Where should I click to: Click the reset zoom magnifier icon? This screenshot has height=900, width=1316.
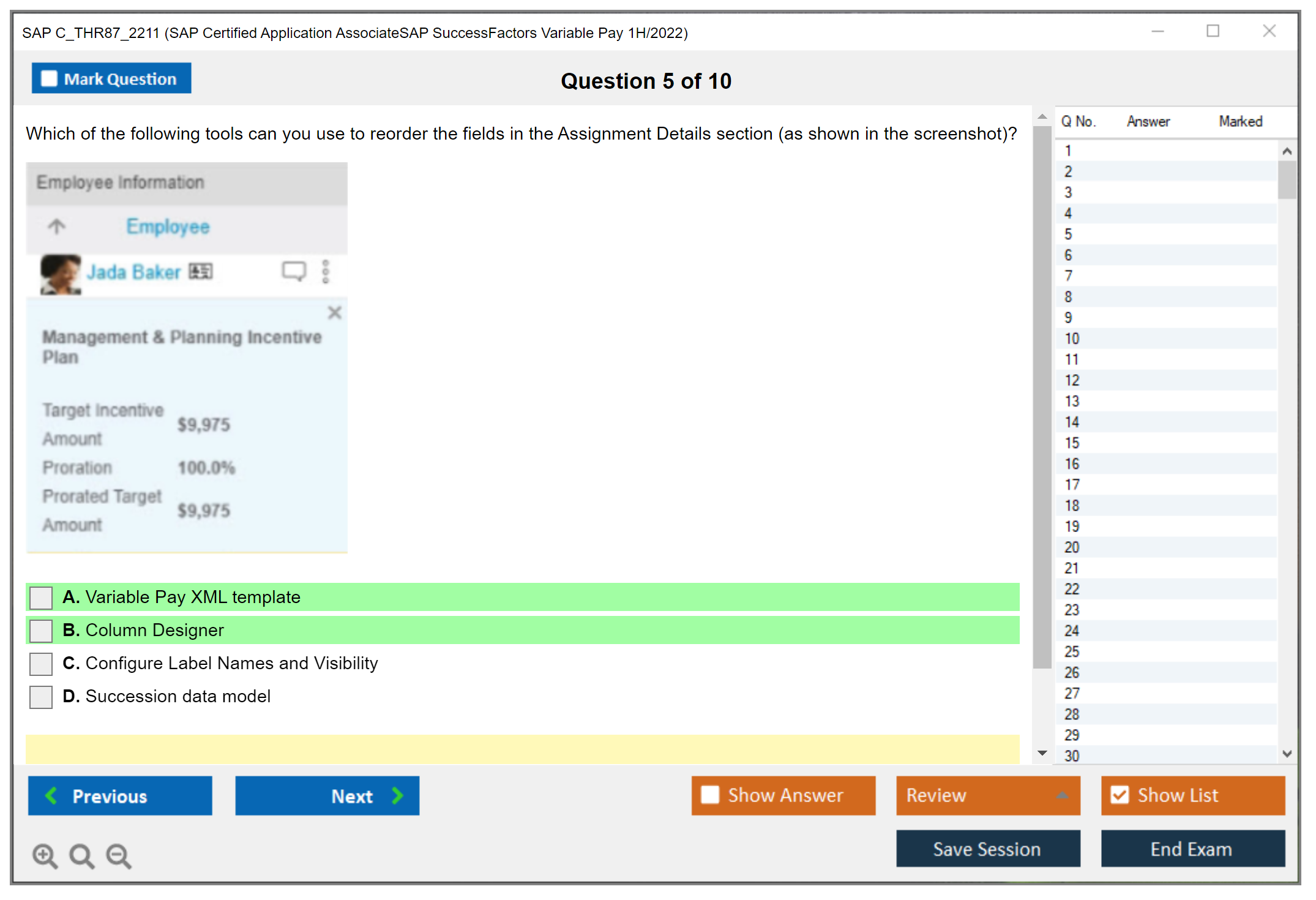(81, 855)
